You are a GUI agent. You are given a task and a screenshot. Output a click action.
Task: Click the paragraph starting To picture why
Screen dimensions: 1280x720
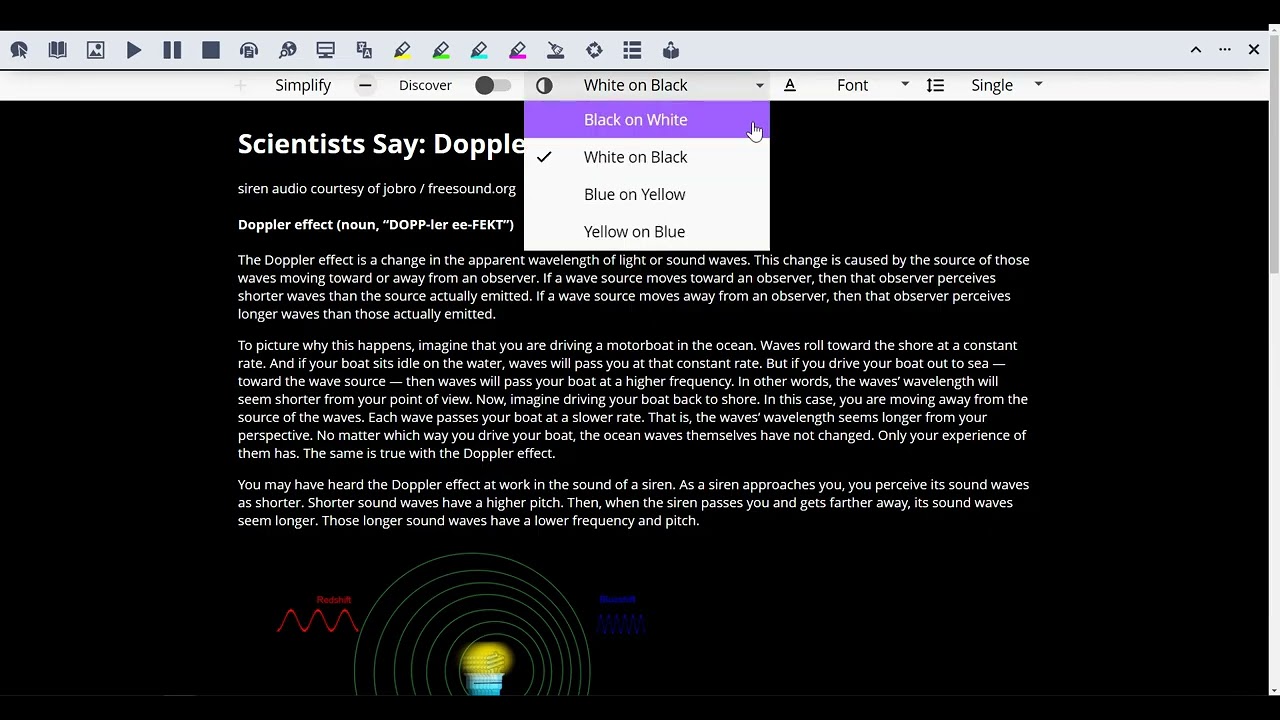pos(634,399)
